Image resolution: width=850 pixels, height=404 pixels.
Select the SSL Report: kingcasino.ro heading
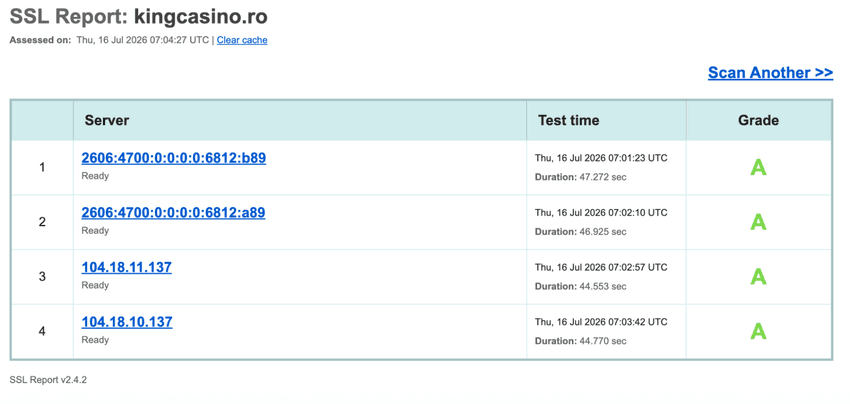click(139, 17)
